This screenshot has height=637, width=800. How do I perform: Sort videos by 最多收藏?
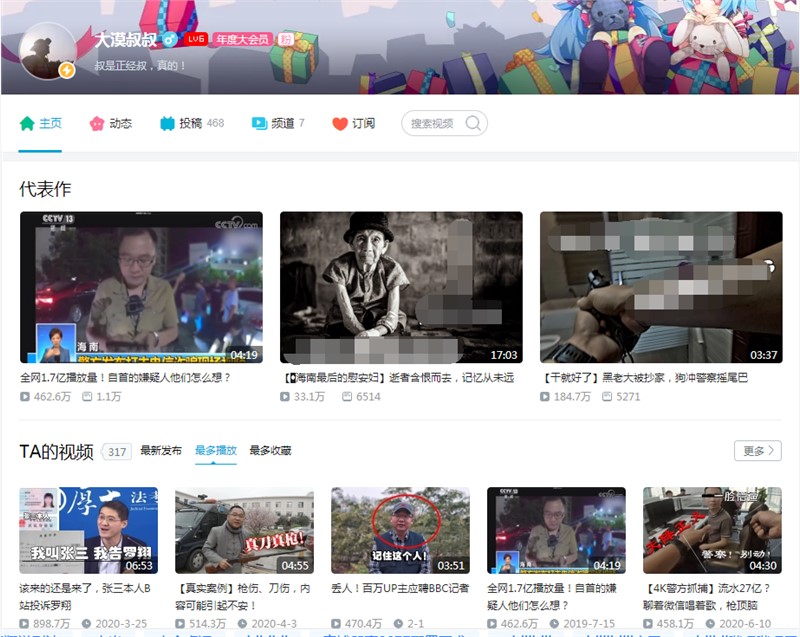270,451
